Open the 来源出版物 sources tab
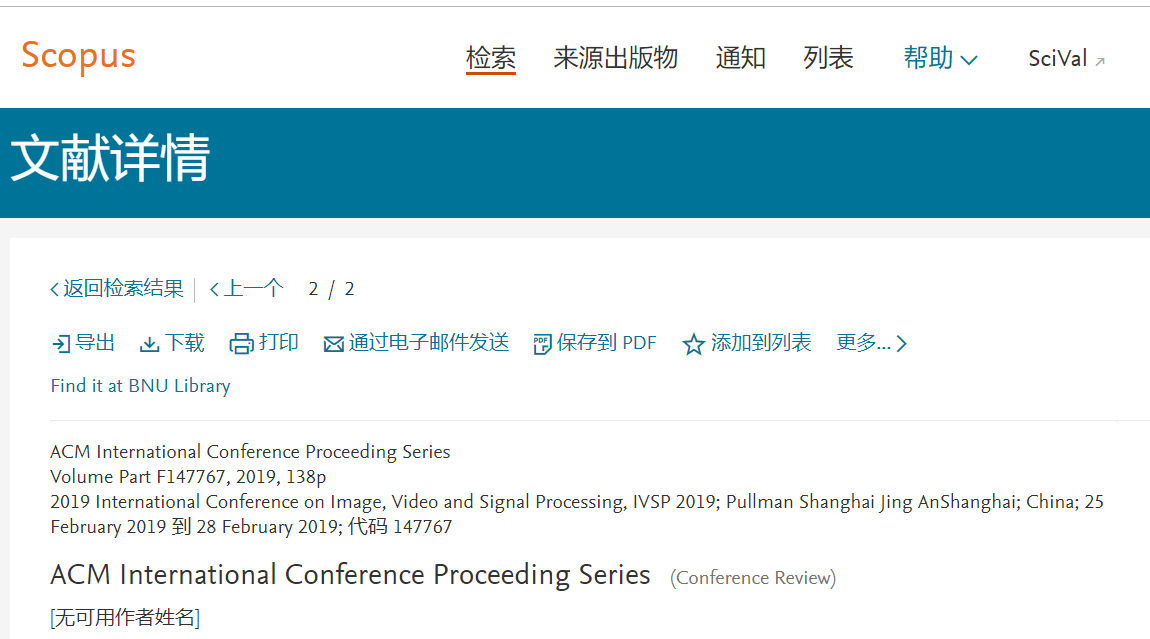 coord(615,58)
